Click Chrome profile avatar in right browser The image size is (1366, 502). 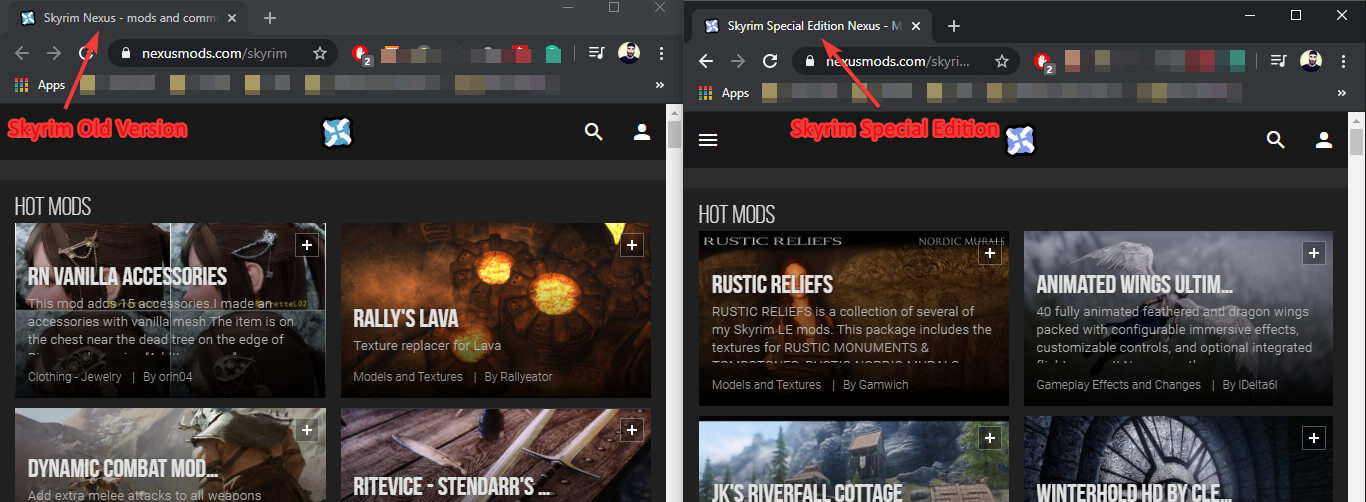[x=1311, y=61]
